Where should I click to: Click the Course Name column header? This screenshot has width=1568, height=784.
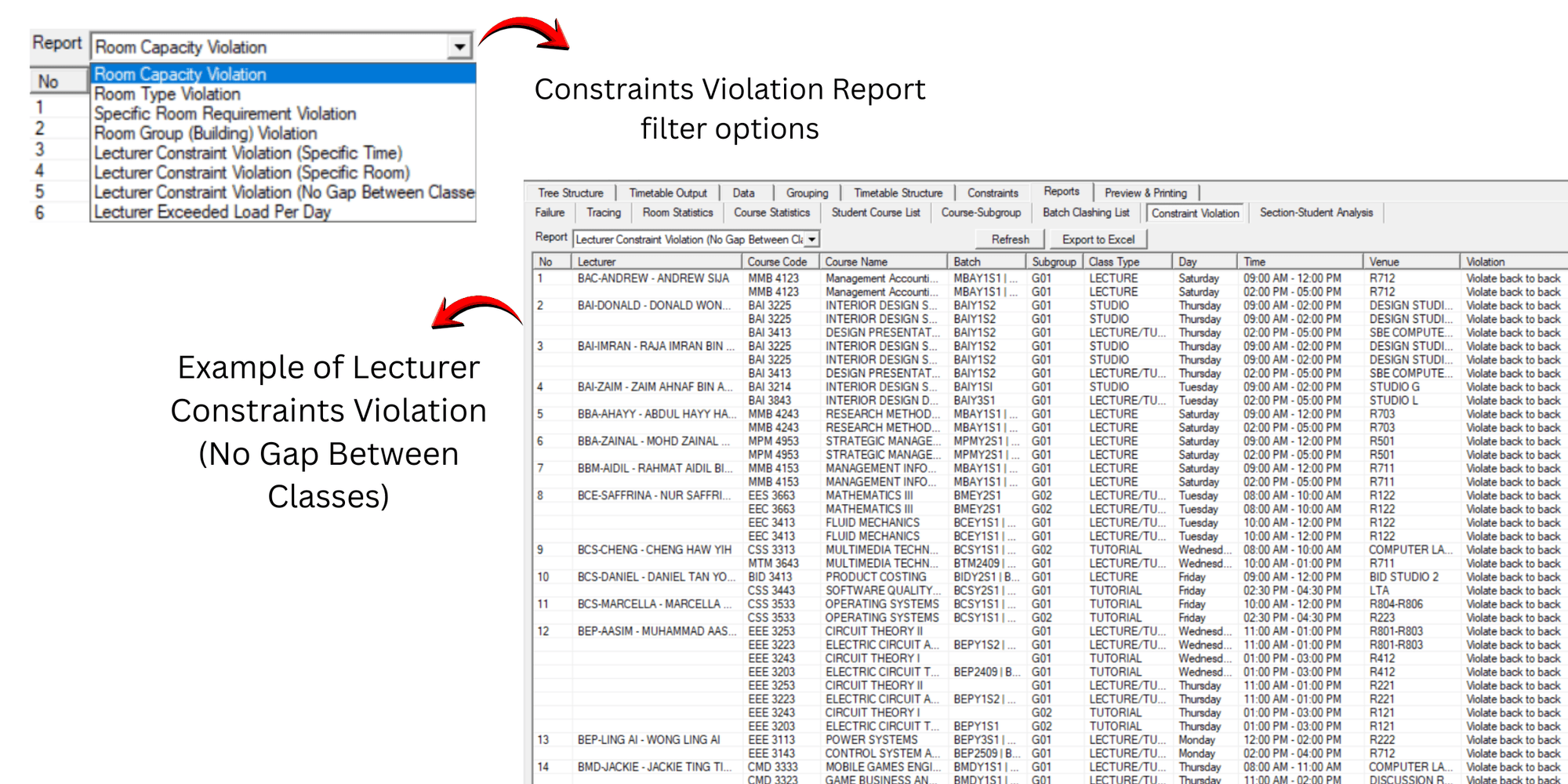pyautogui.click(x=883, y=262)
